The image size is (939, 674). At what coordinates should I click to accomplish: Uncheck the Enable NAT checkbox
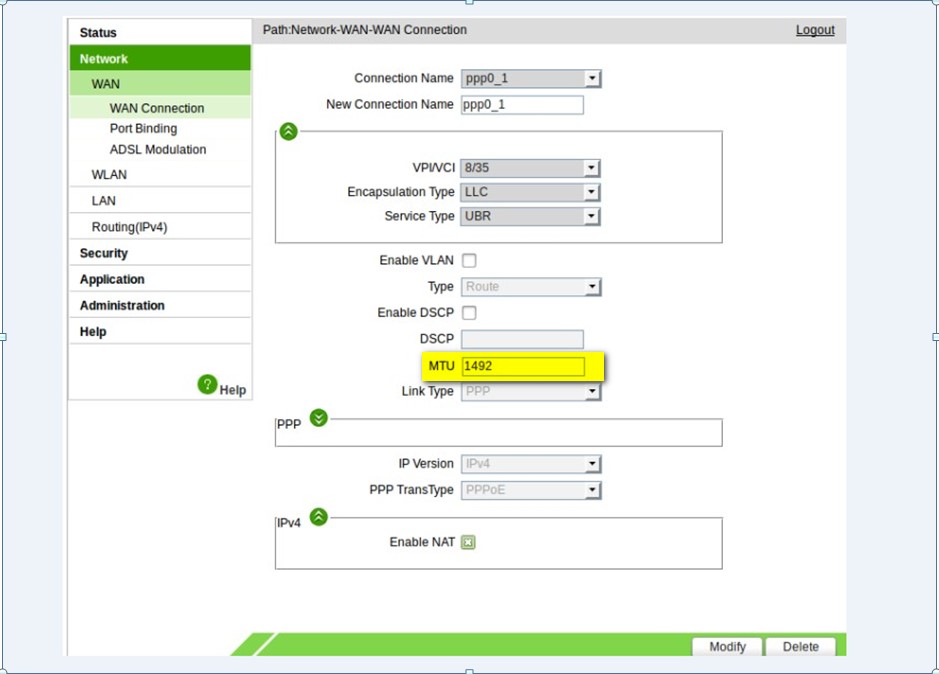coord(468,543)
